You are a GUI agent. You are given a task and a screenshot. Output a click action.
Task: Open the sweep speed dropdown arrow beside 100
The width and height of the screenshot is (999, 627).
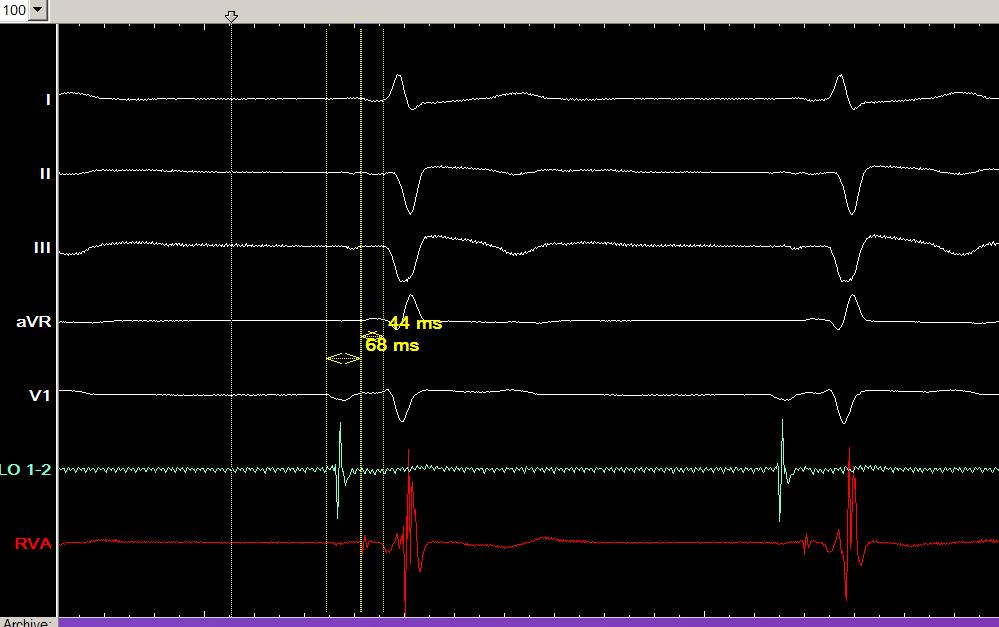(38, 10)
